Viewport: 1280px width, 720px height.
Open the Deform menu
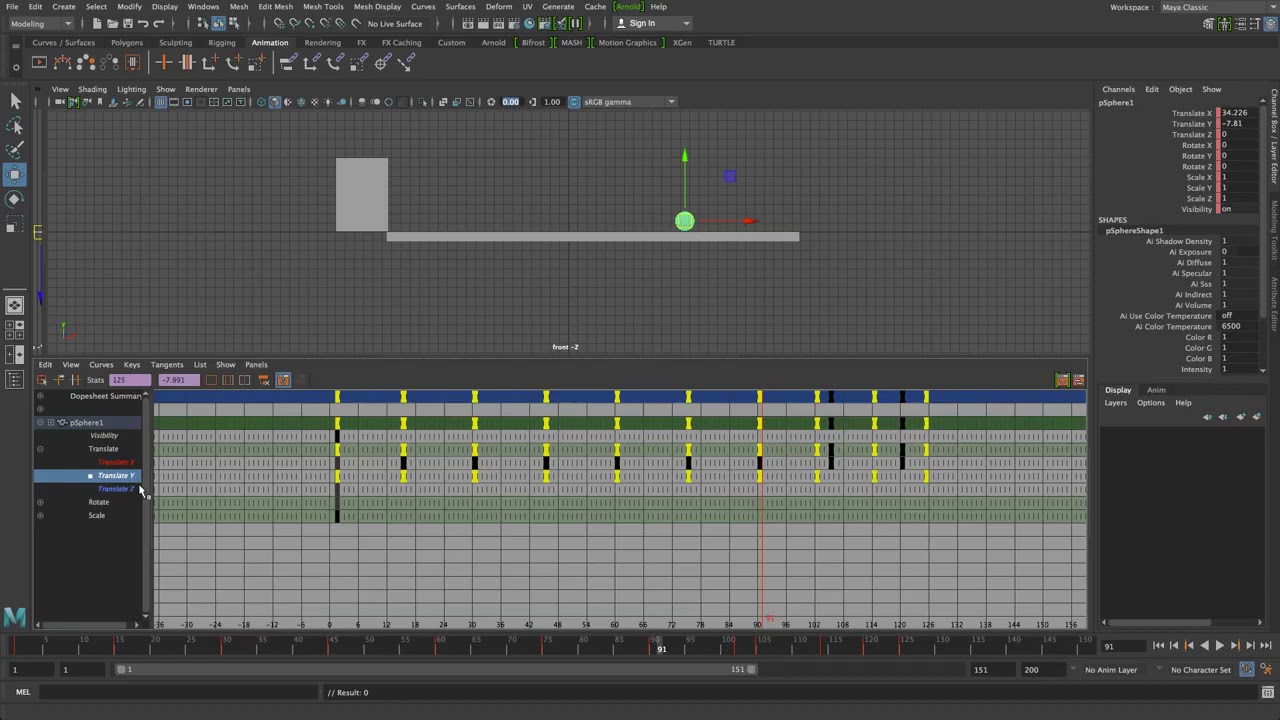pyautogui.click(x=499, y=7)
